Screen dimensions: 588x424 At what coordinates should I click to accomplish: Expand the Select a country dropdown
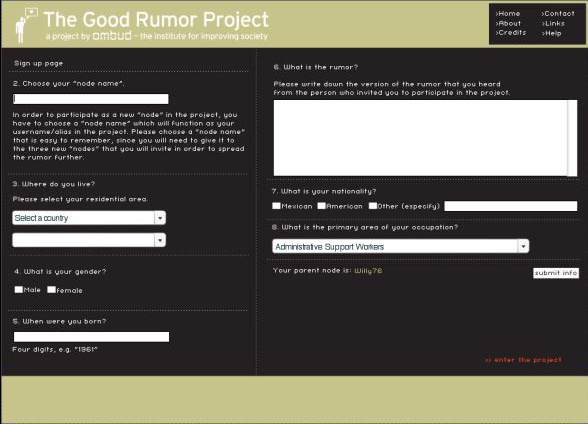(x=89, y=218)
